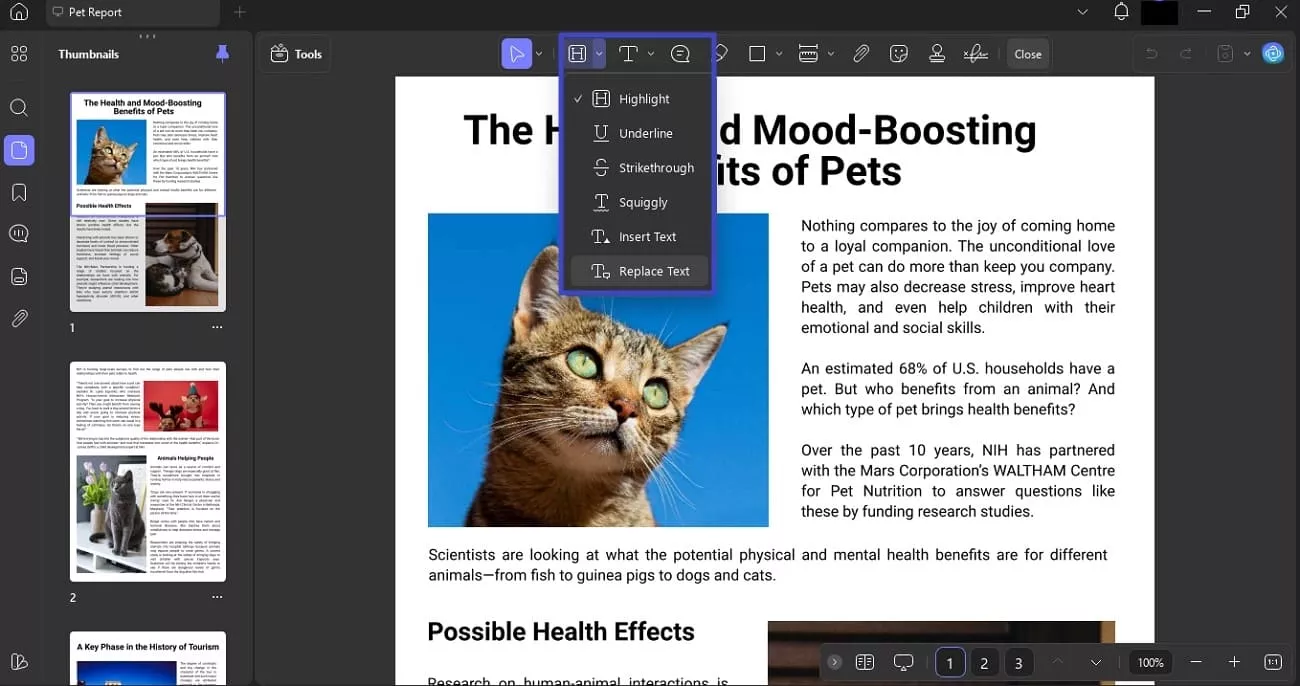Open the signature tool

point(976,54)
